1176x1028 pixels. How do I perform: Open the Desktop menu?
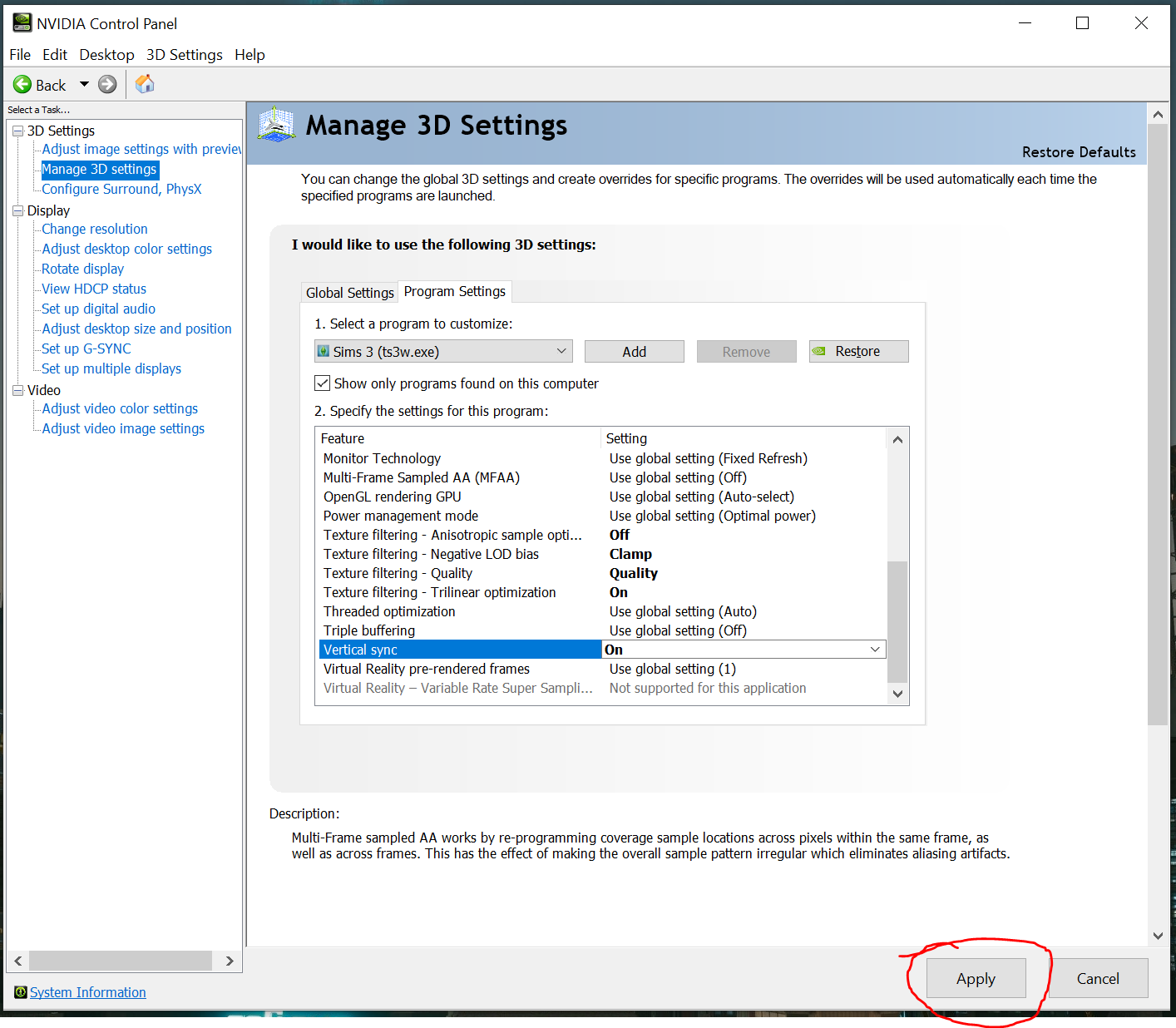pyautogui.click(x=106, y=55)
